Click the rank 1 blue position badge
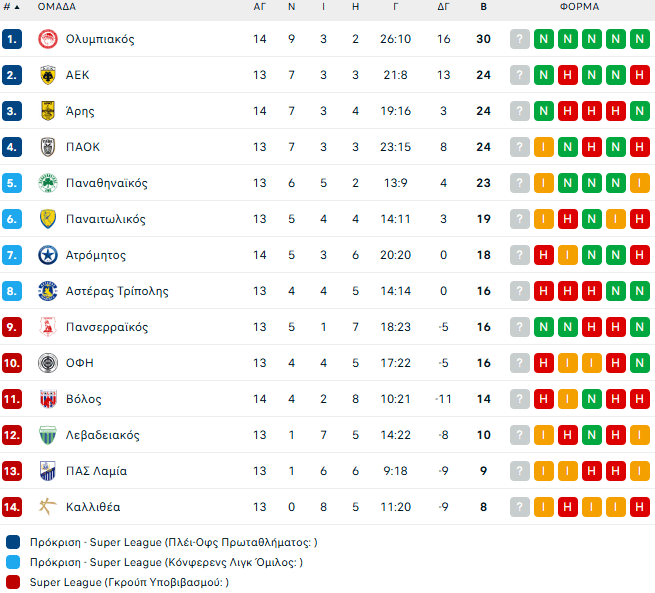 [12, 39]
